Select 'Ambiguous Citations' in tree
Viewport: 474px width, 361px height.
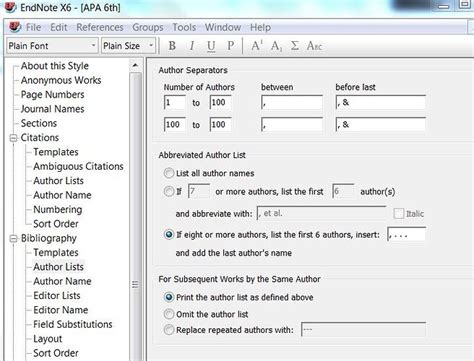tap(78, 166)
